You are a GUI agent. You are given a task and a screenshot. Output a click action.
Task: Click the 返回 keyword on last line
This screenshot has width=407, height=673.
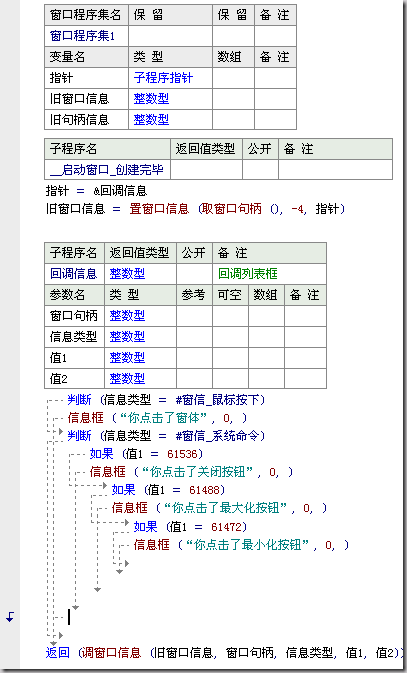58,653
